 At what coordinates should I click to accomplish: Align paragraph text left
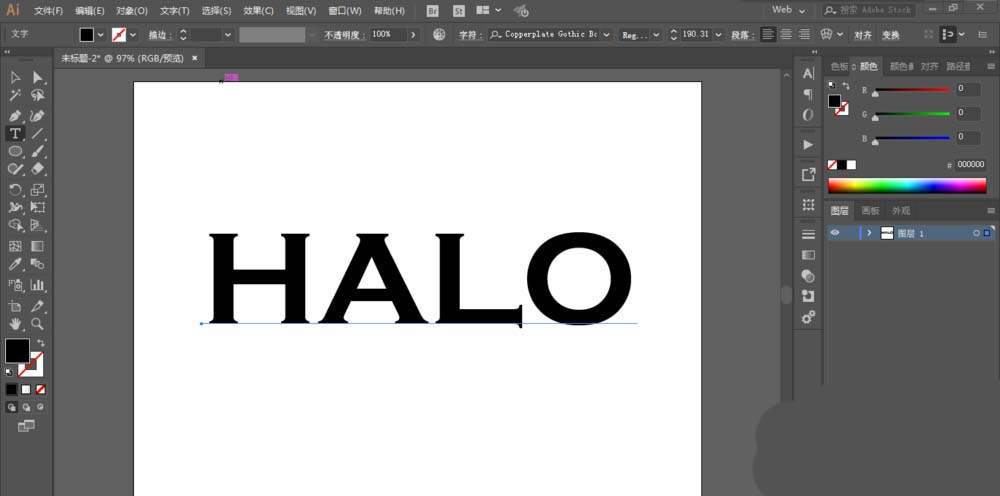point(768,34)
